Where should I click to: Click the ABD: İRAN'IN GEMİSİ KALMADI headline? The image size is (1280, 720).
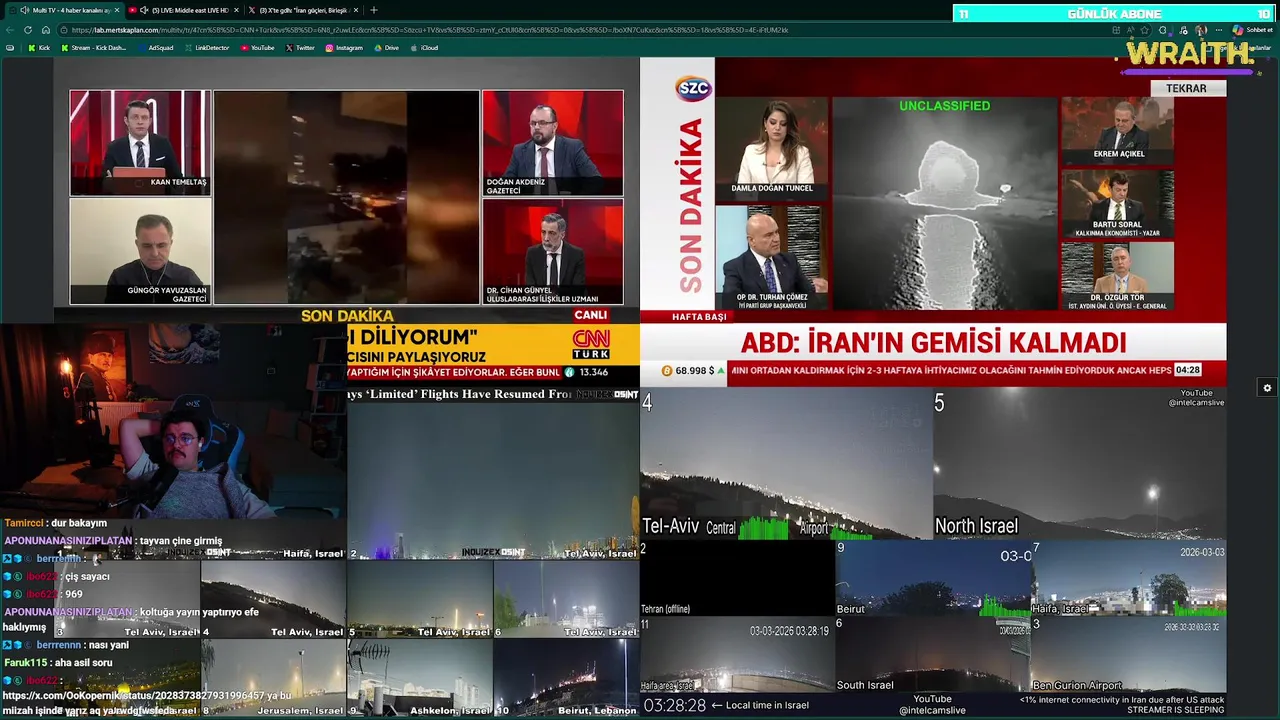[933, 342]
